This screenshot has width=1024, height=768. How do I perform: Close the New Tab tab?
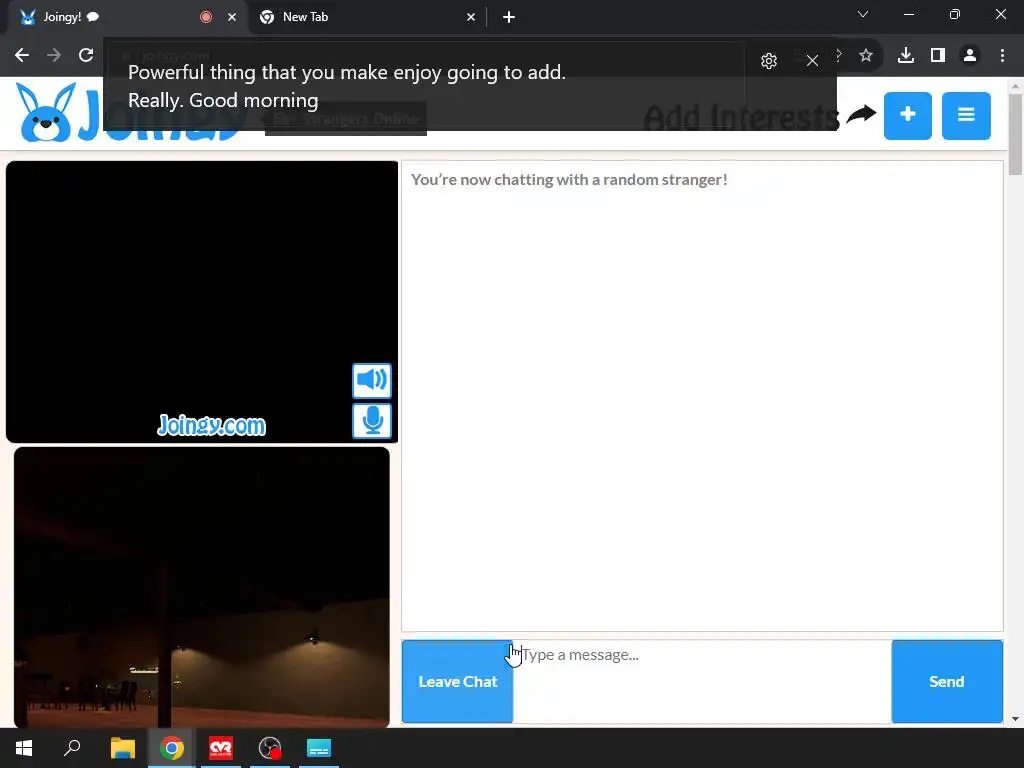click(471, 17)
